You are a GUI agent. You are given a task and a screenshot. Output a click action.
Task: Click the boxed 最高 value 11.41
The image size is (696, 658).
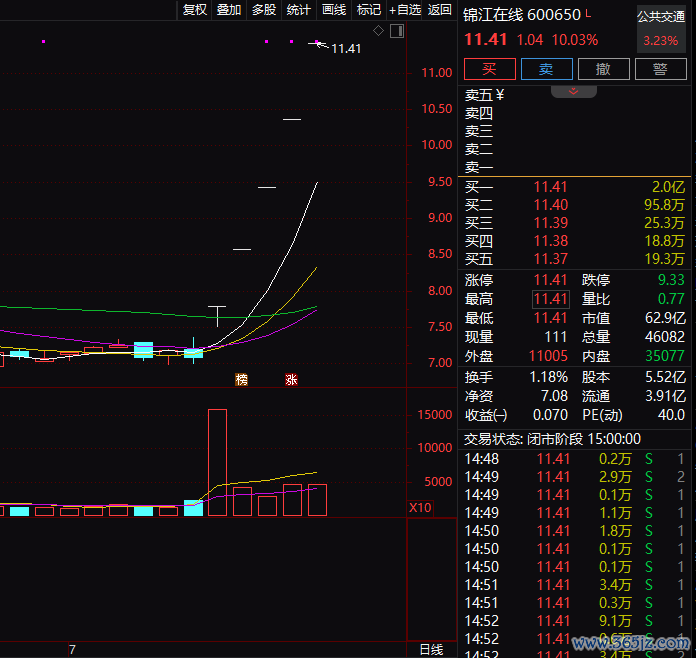(551, 299)
